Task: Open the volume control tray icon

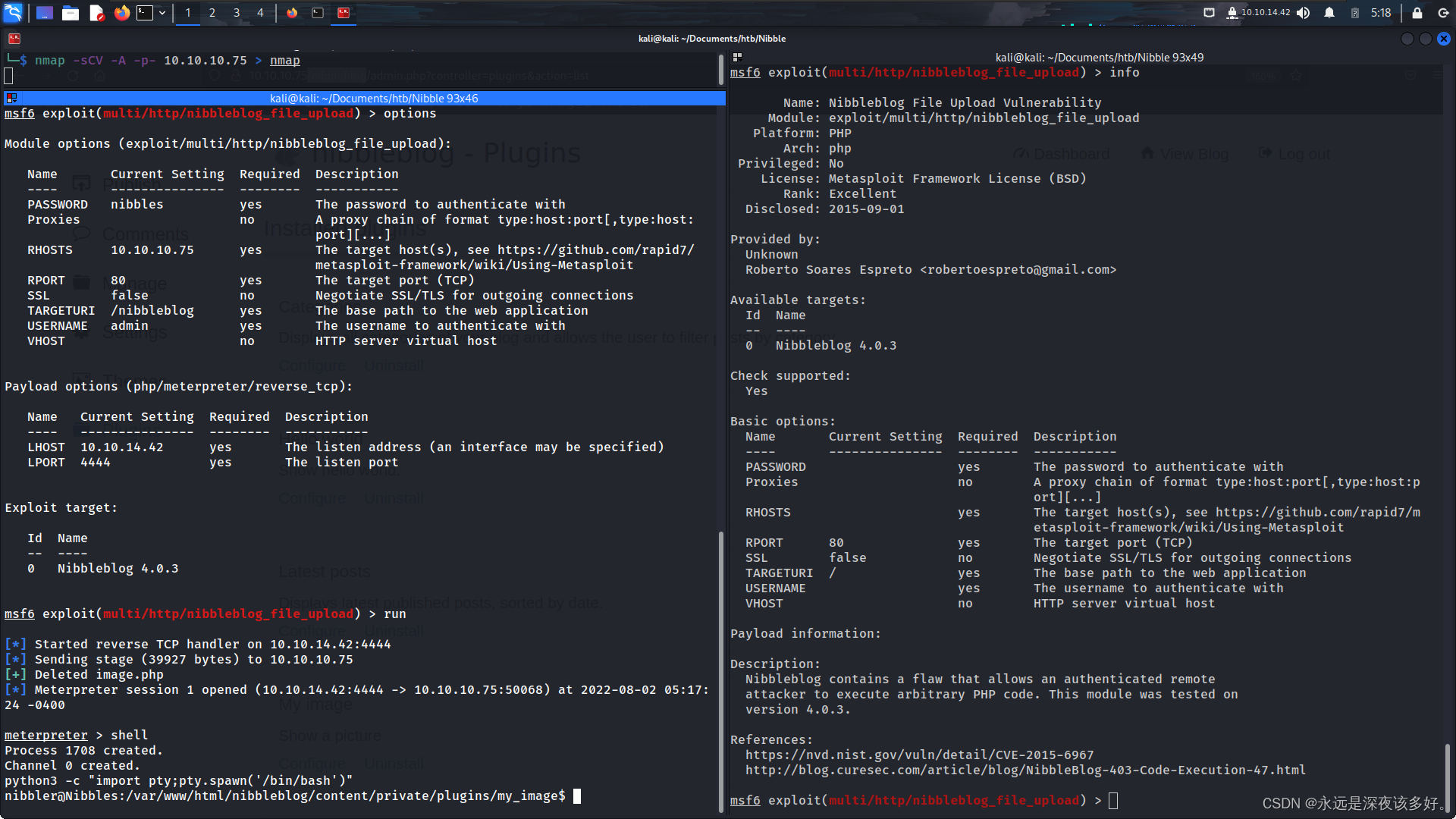Action: pyautogui.click(x=1303, y=13)
